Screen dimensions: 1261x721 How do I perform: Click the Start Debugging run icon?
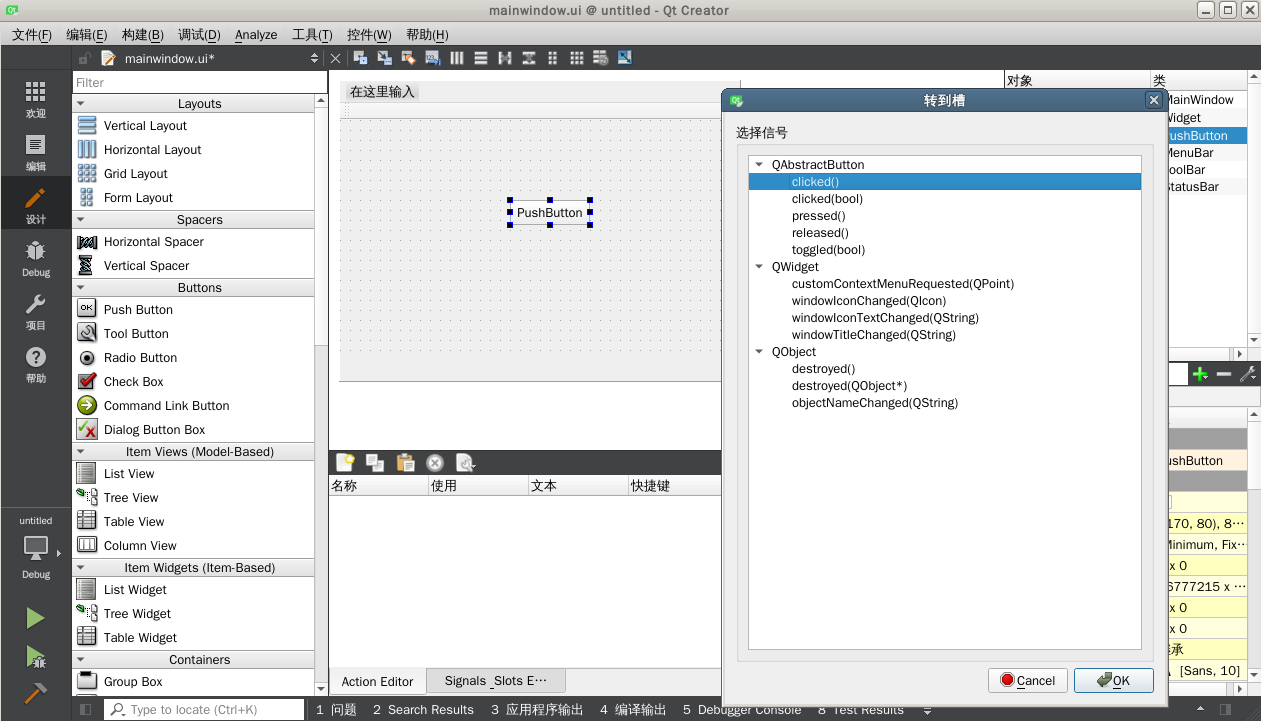[x=35, y=657]
